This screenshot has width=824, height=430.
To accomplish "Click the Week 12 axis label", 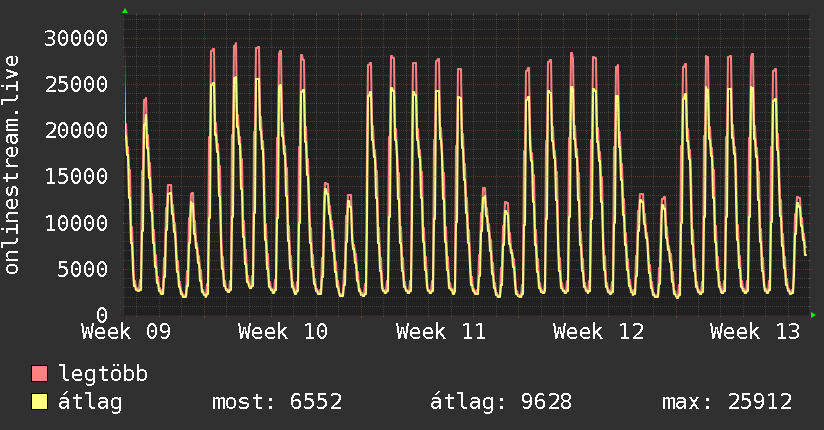I will [x=598, y=332].
